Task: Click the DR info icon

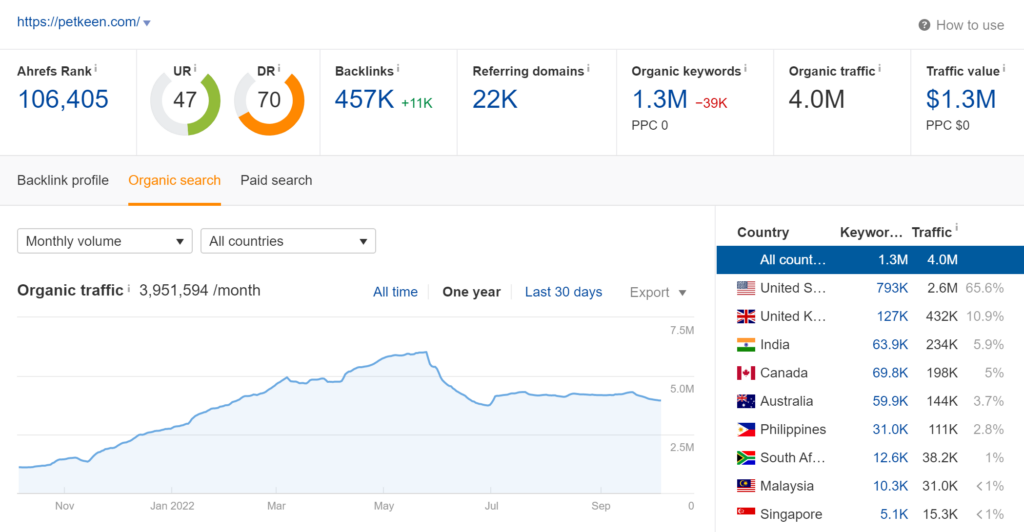Action: point(278,68)
